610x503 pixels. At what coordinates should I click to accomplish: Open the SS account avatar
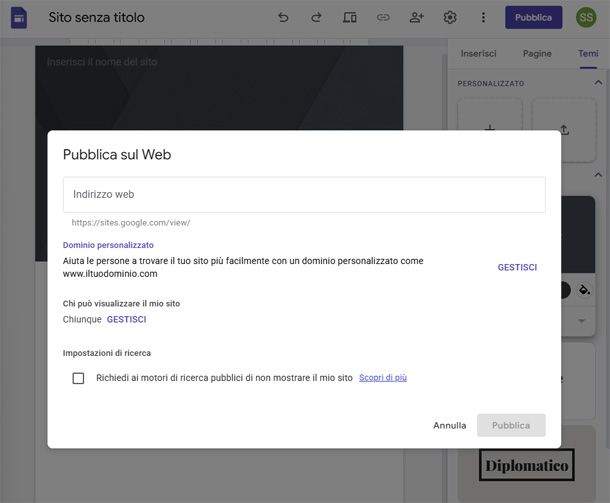(586, 18)
